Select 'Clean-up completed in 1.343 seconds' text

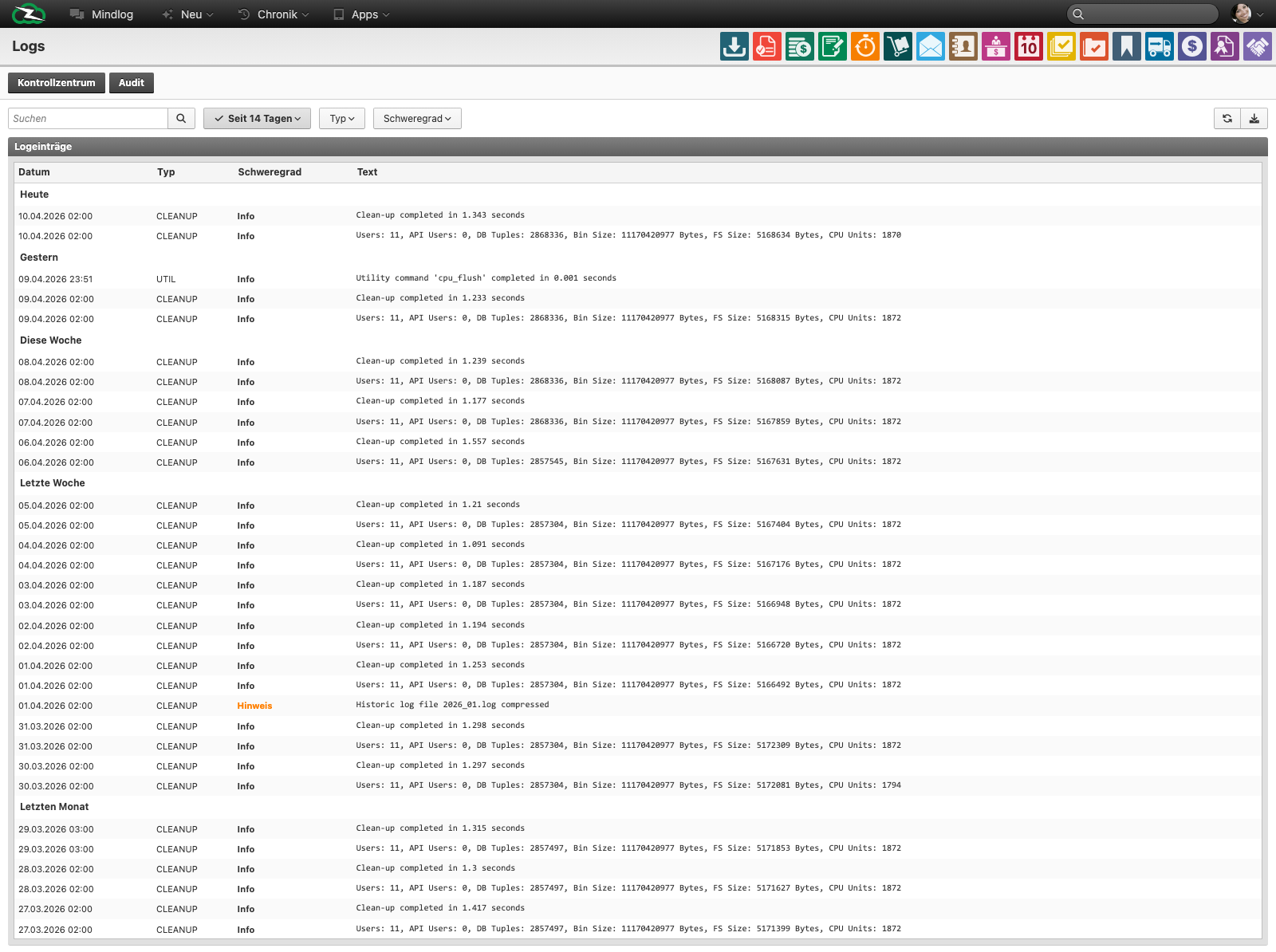coord(440,215)
